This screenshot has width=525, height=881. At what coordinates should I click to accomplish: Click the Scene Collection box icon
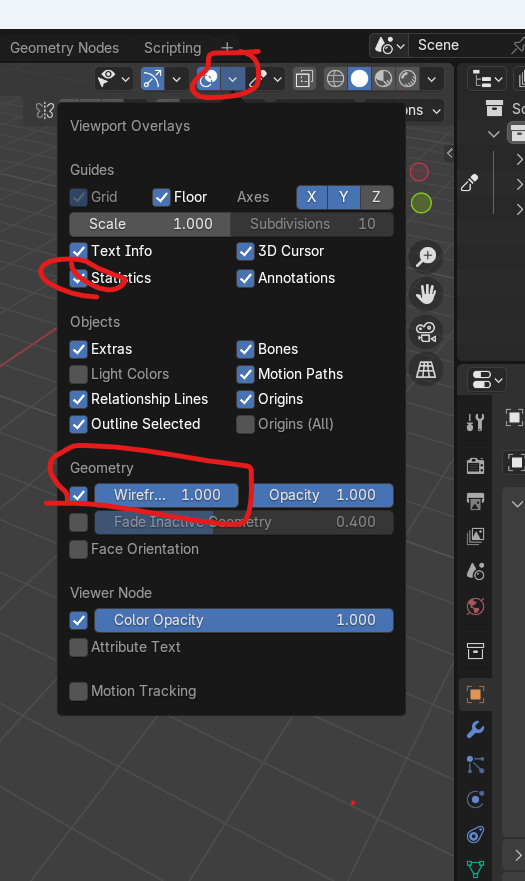(x=494, y=108)
